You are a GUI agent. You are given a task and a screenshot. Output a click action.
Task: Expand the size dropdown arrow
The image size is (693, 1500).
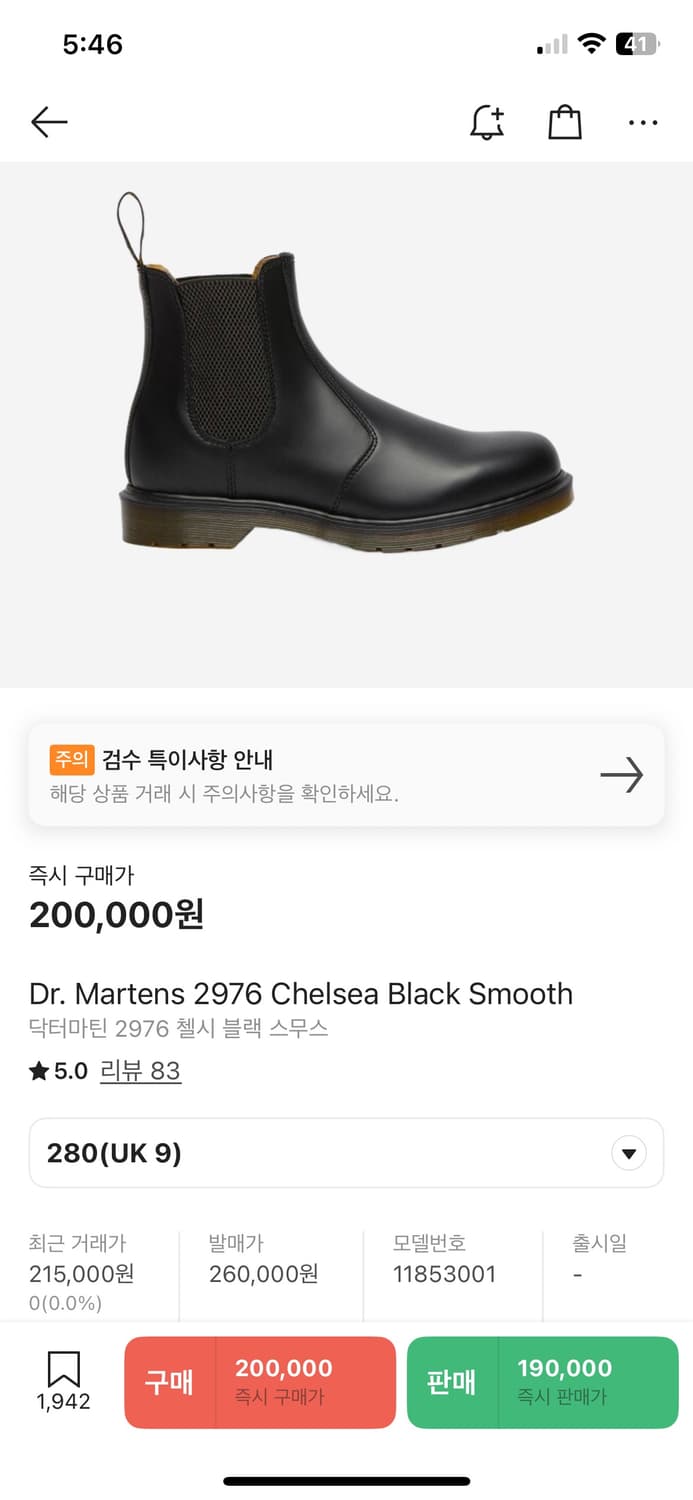(628, 1154)
